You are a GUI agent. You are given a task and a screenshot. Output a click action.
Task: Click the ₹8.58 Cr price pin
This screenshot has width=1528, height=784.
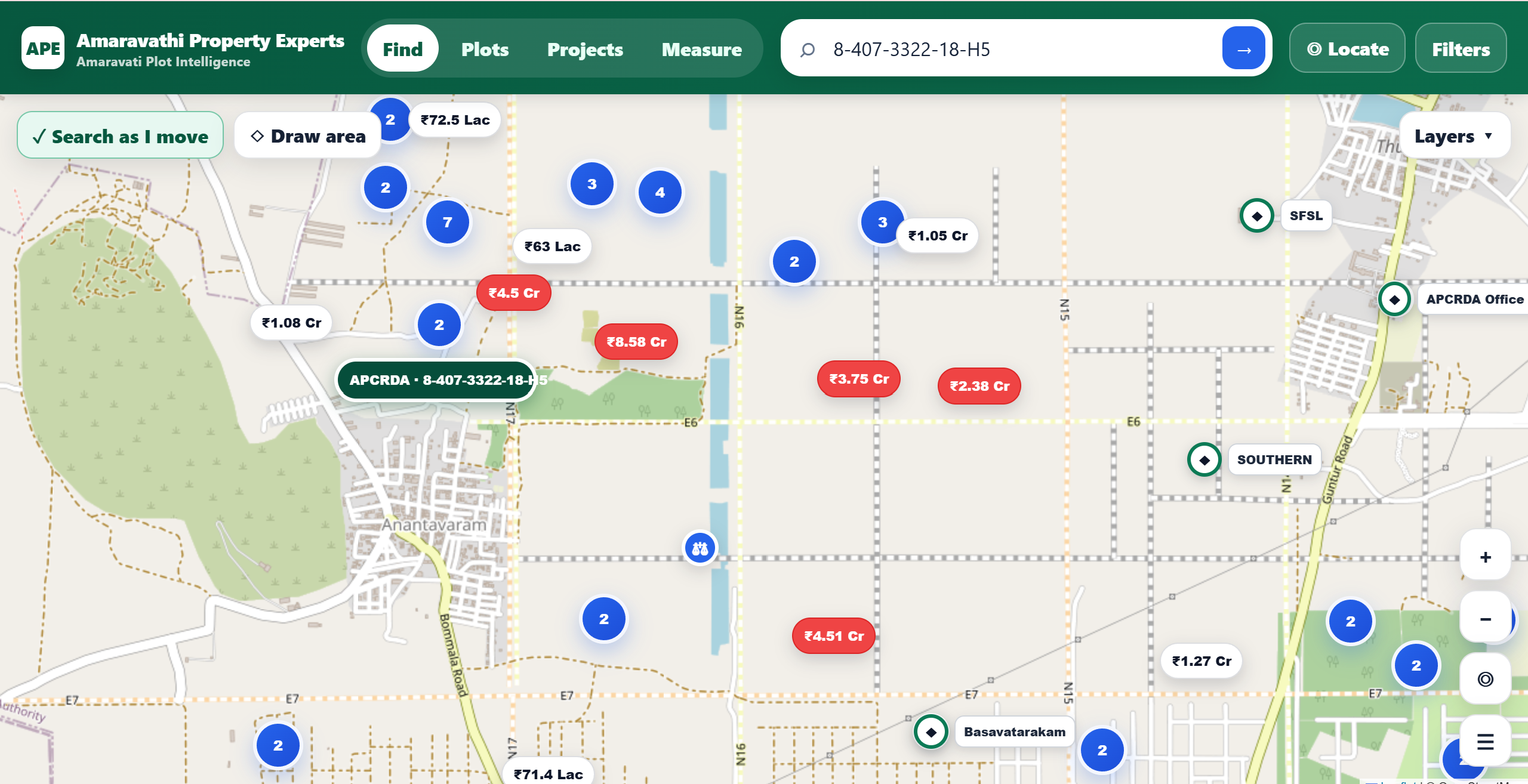tap(636, 342)
